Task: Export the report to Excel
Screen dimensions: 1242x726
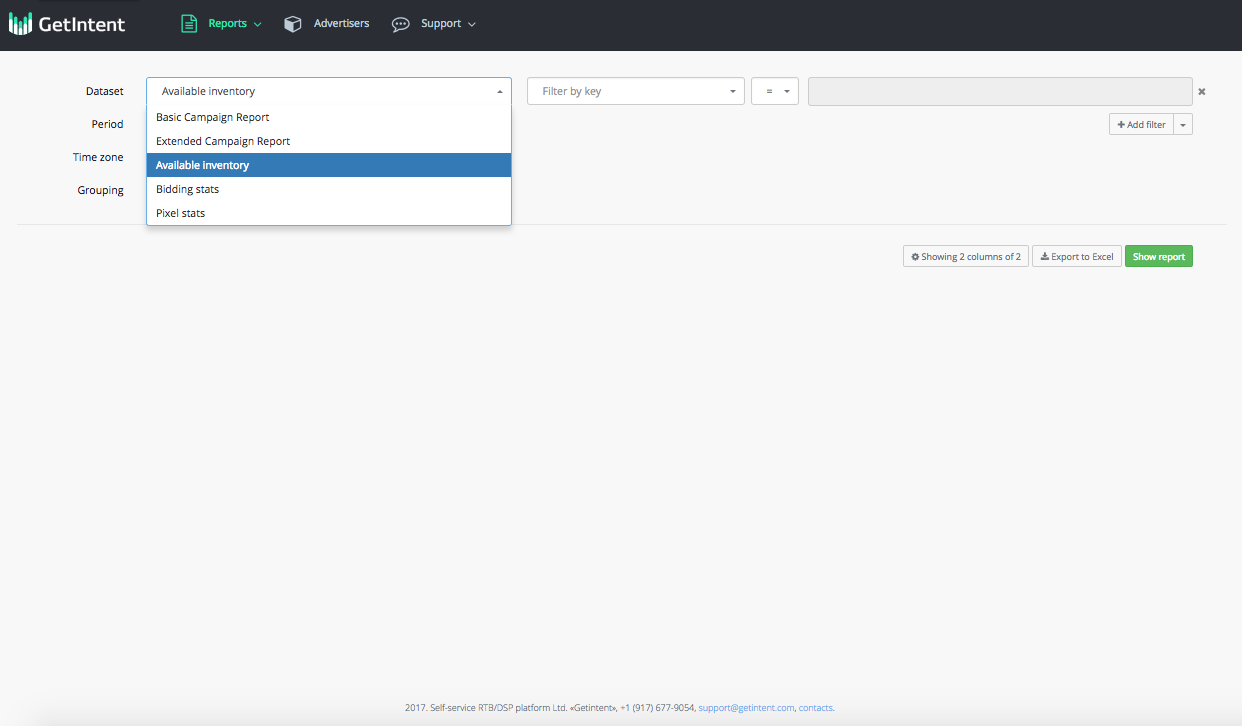Action: pyautogui.click(x=1077, y=257)
